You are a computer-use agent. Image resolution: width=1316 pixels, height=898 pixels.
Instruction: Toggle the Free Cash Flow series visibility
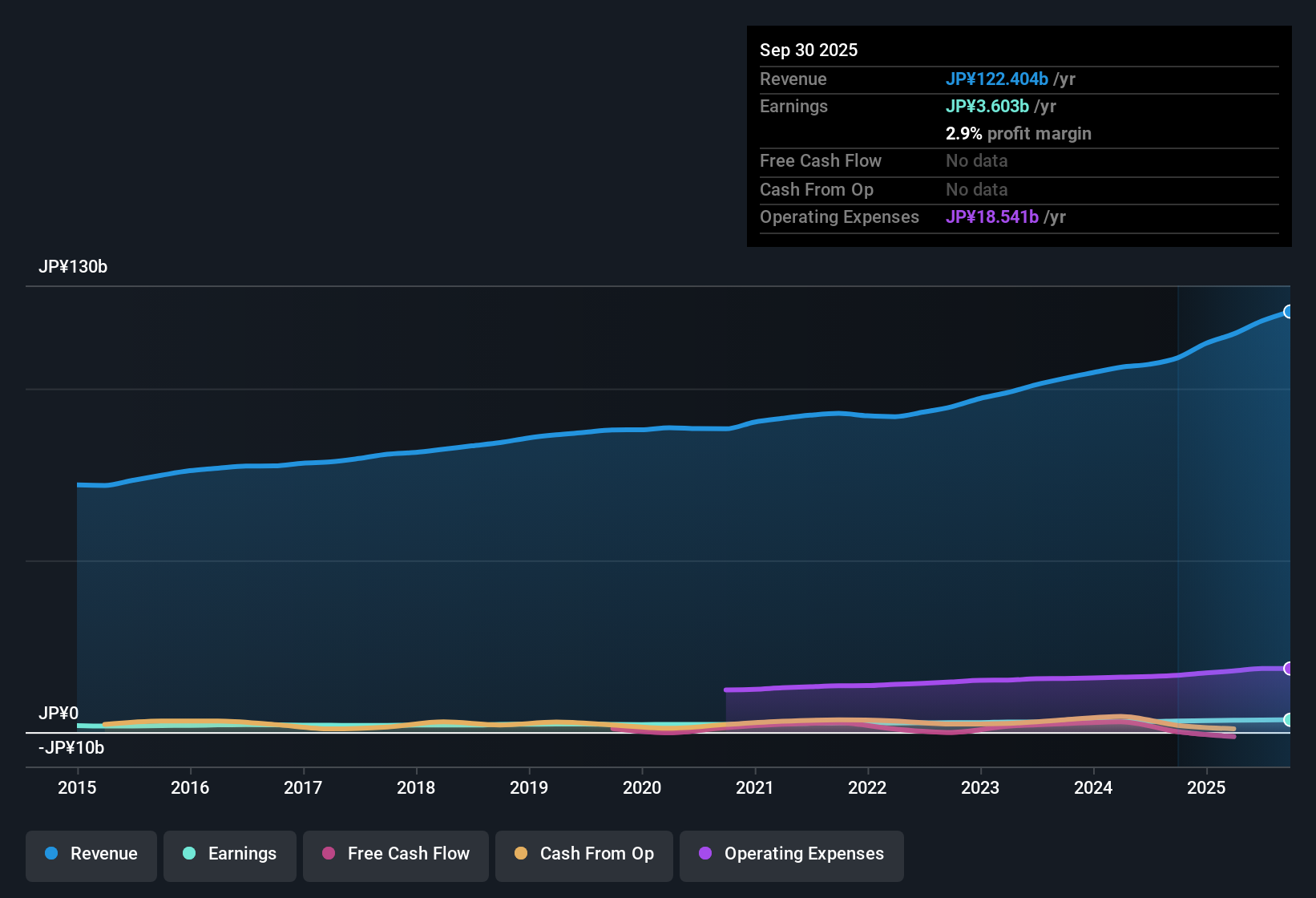click(x=395, y=854)
